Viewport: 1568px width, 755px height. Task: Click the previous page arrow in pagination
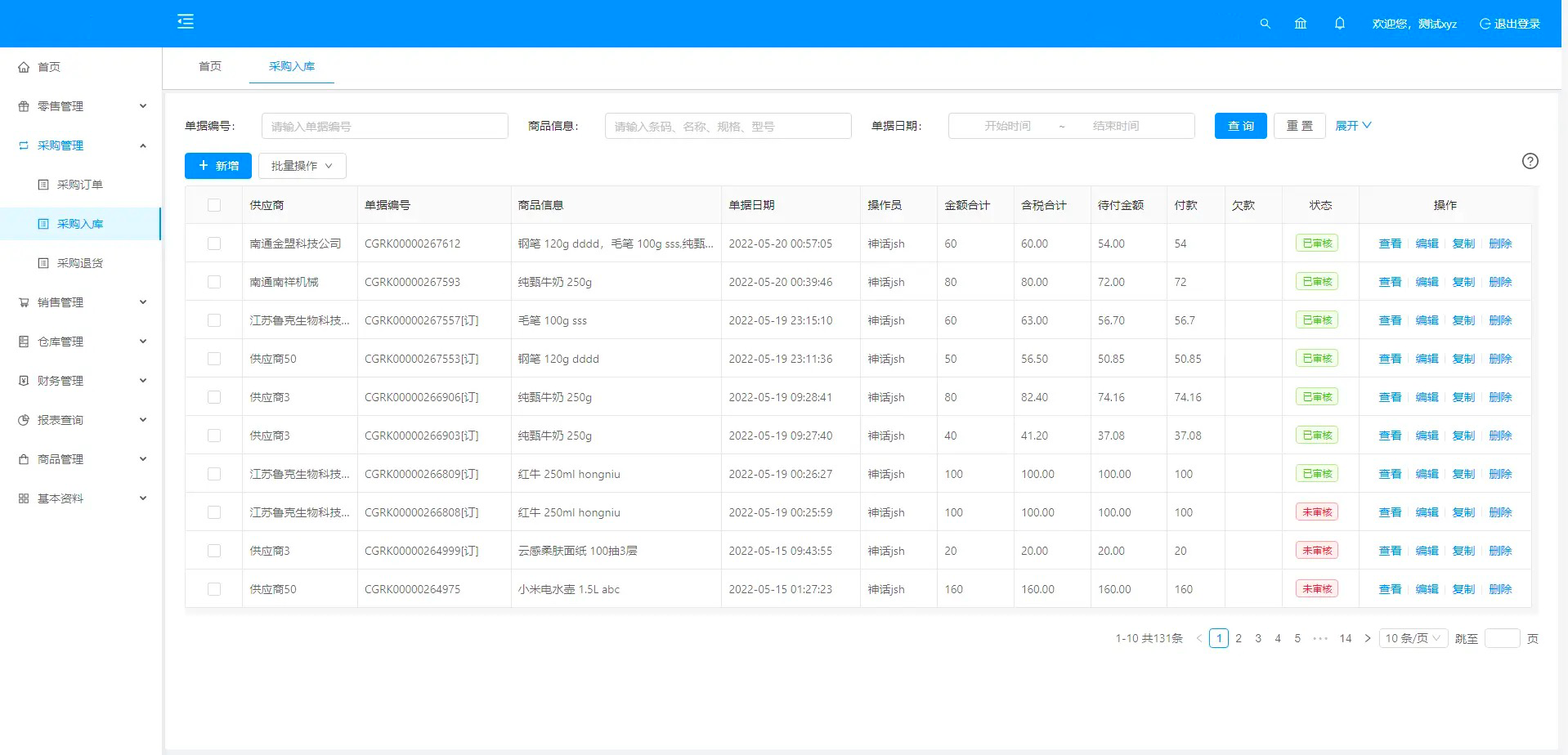[1199, 638]
